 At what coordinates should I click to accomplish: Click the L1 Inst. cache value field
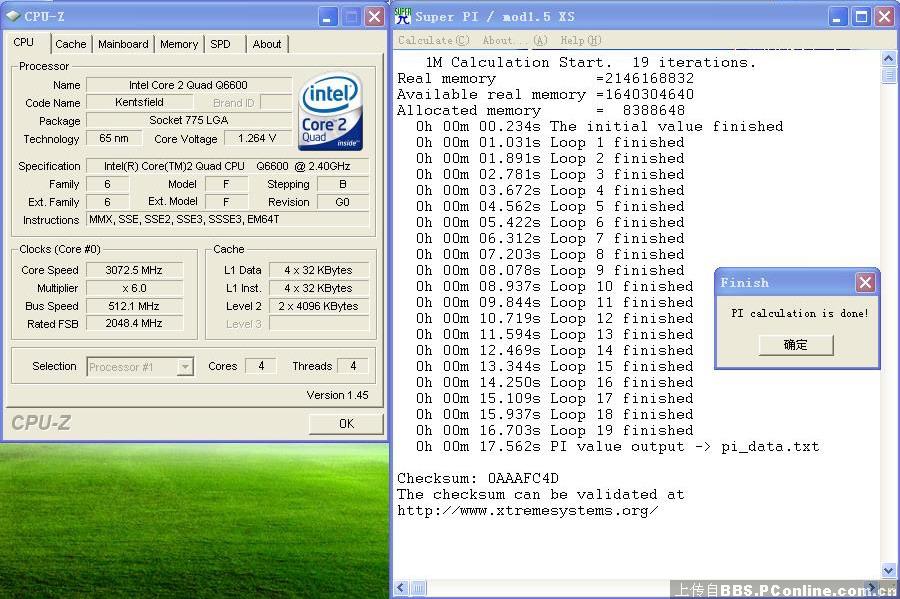click(x=319, y=288)
